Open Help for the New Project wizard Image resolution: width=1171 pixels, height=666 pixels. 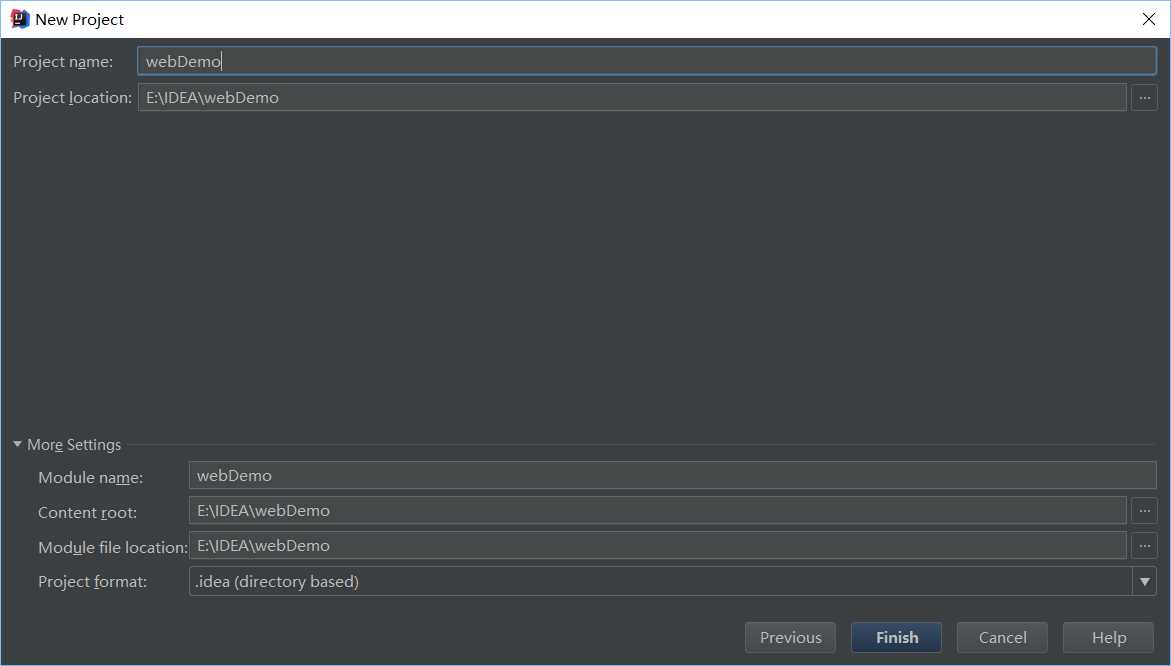pos(1108,638)
